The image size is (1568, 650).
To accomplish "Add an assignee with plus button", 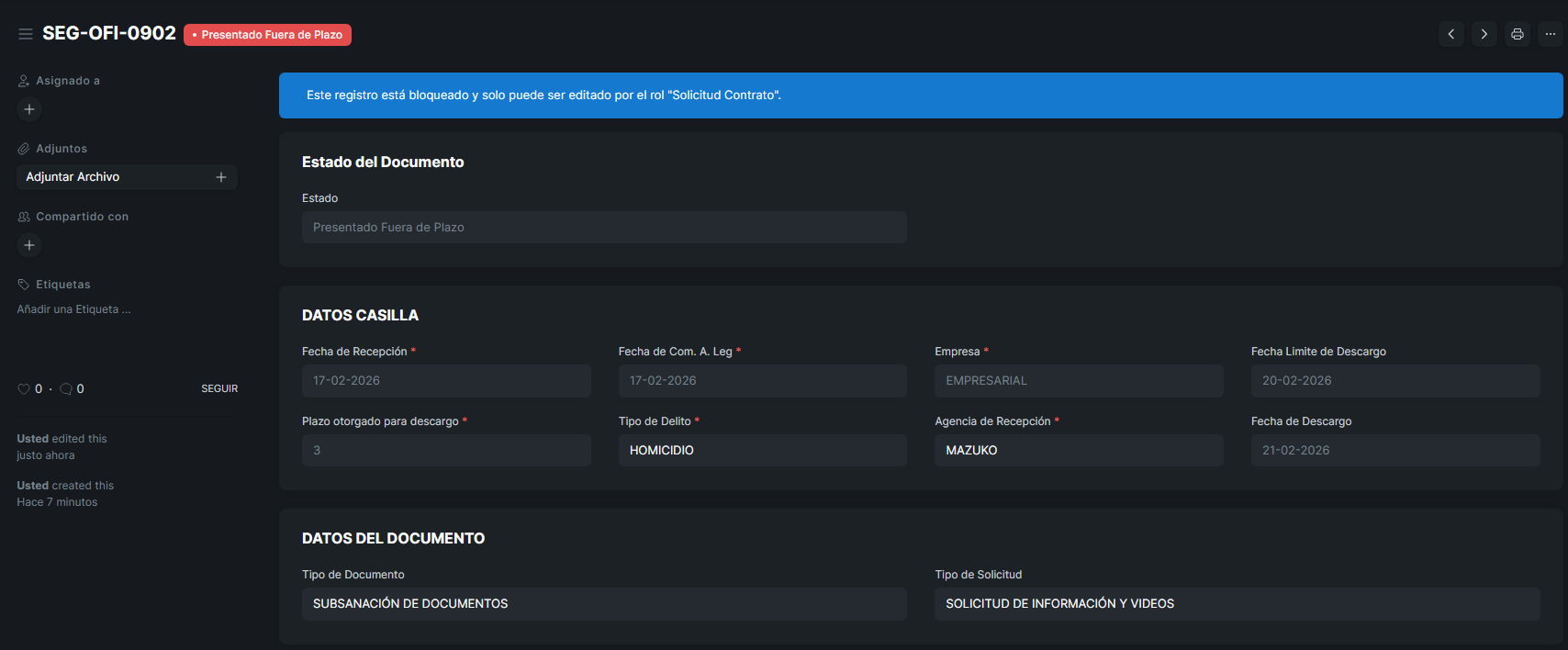I will coord(29,109).
